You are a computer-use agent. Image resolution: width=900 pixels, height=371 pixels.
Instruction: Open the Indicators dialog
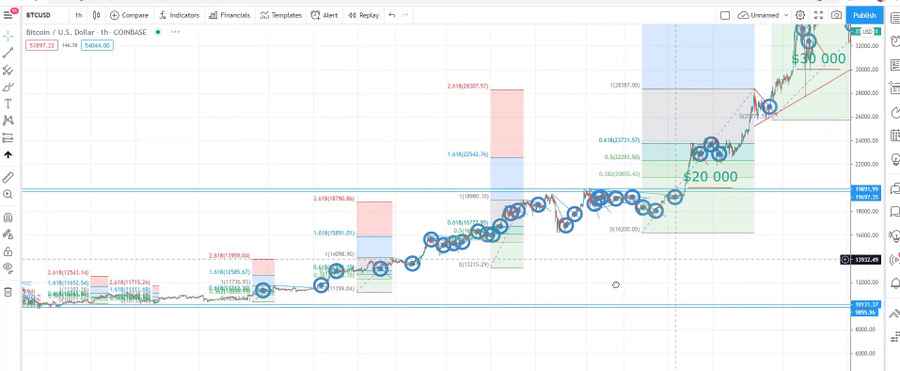coord(180,16)
